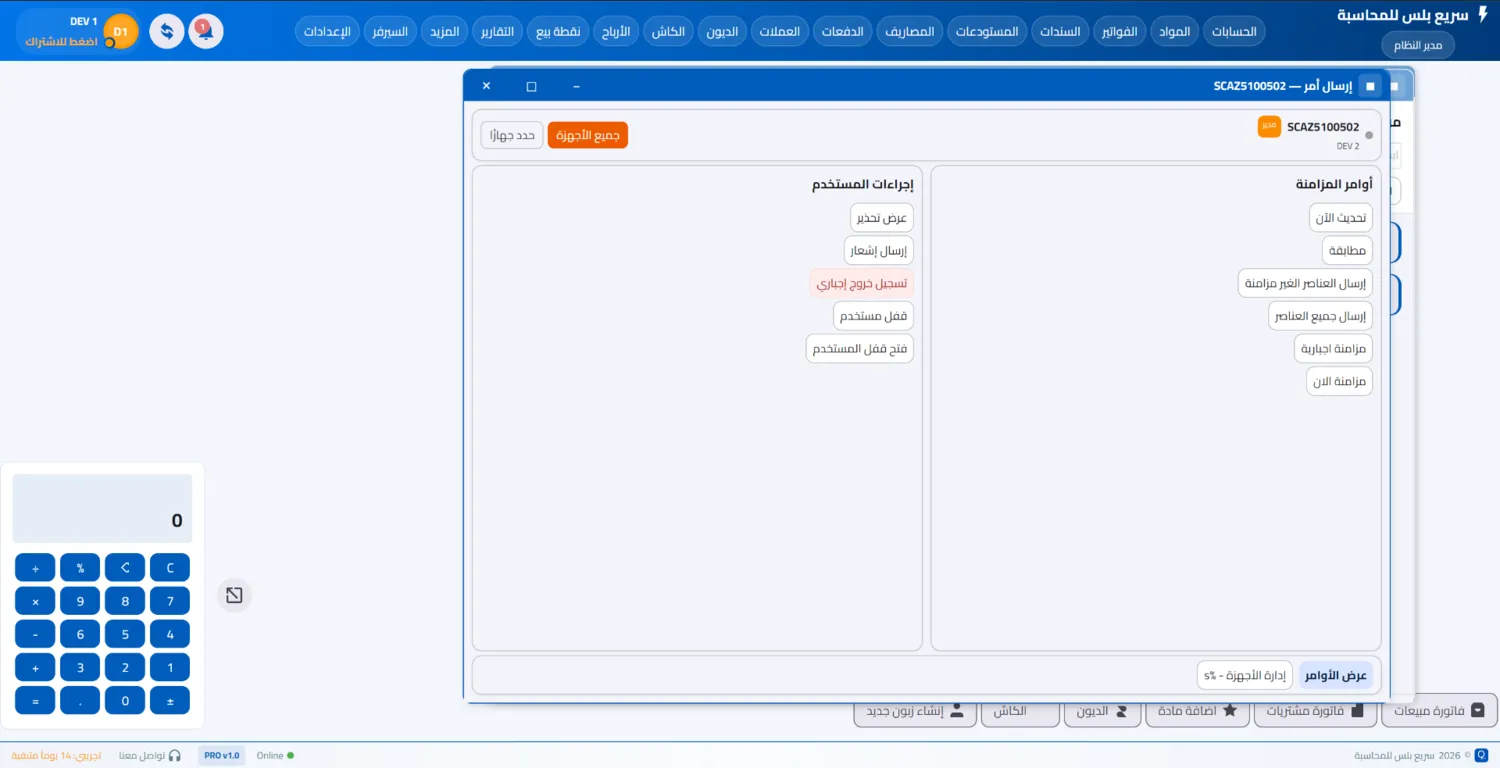The height and width of the screenshot is (768, 1500).
Task: Click عرض تحذير show warning button
Action: [x=880, y=217]
